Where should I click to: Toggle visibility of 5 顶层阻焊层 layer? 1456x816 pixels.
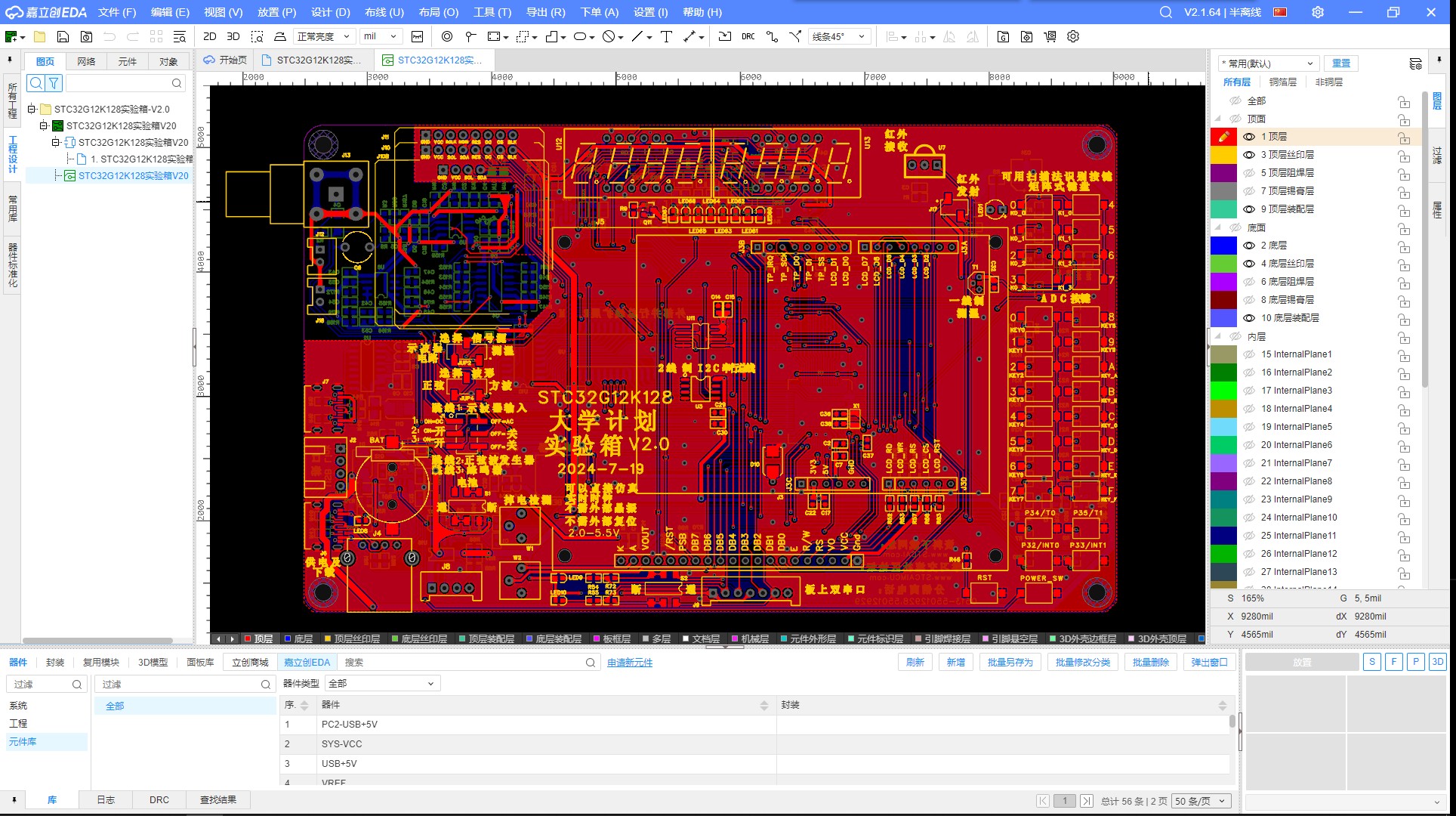tap(1249, 173)
